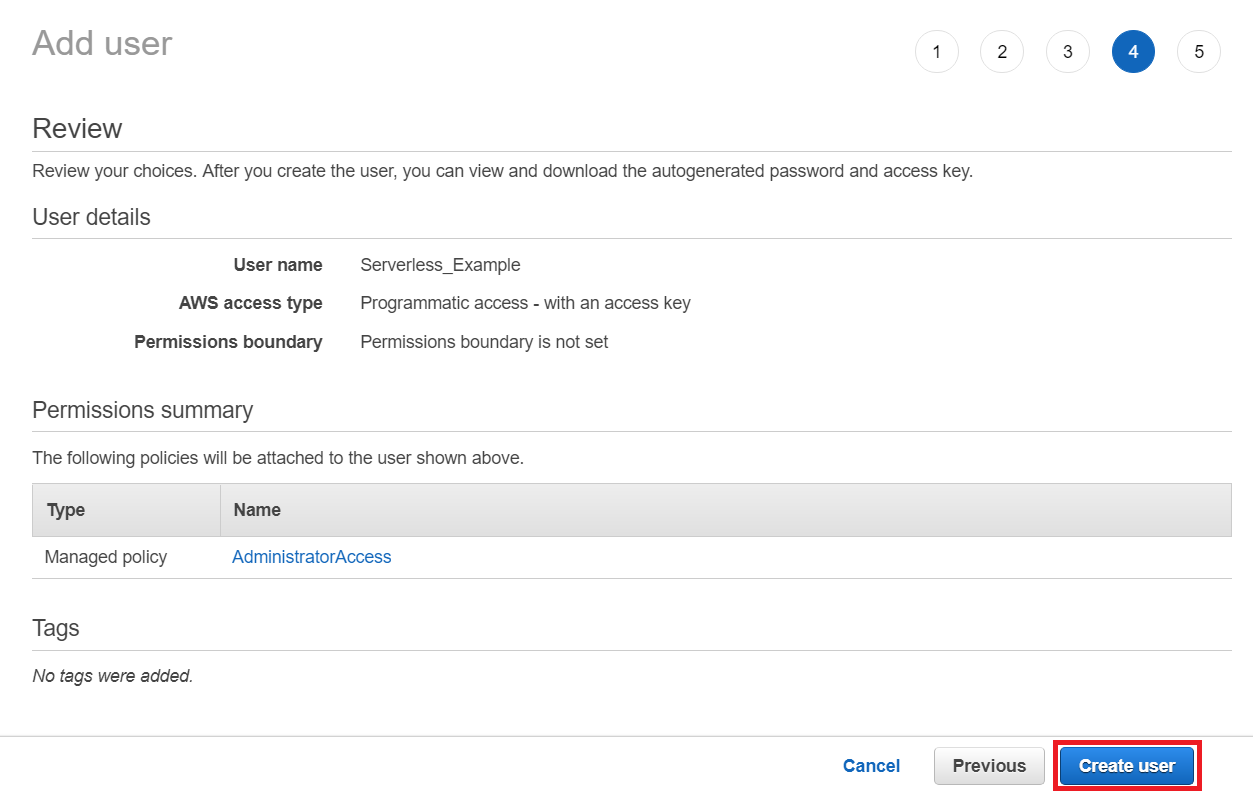Jump to step 2 circle
This screenshot has width=1253, height=794.
coord(1002,52)
